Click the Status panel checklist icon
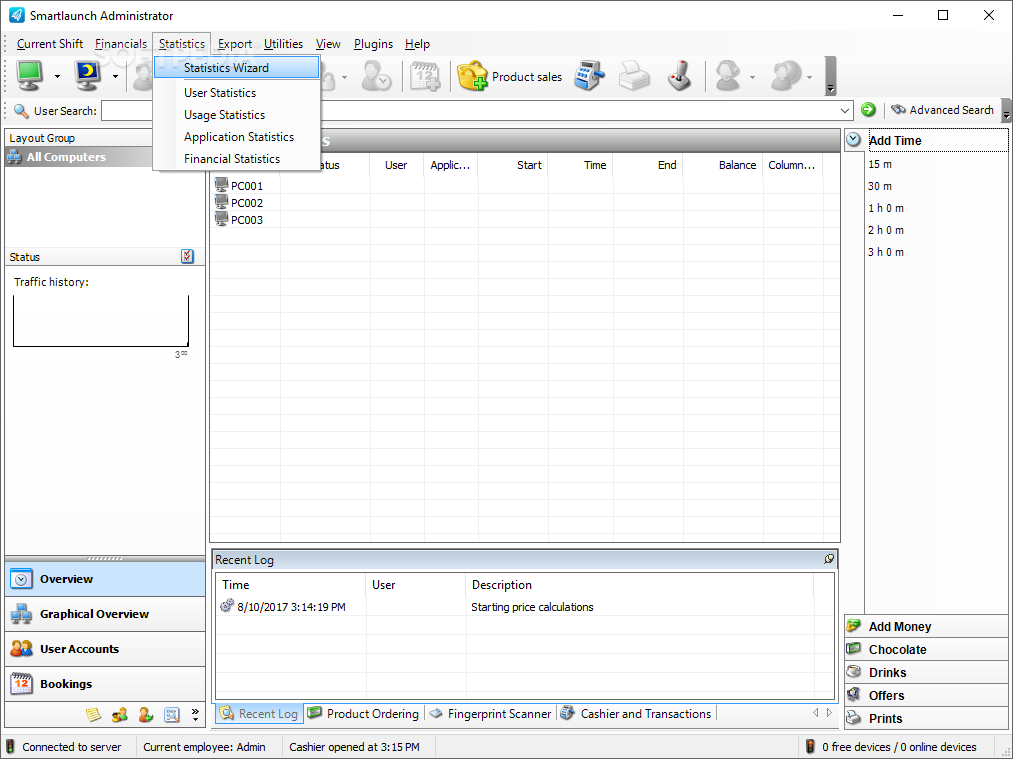Screen dimensions: 1013x759 tap(187, 256)
